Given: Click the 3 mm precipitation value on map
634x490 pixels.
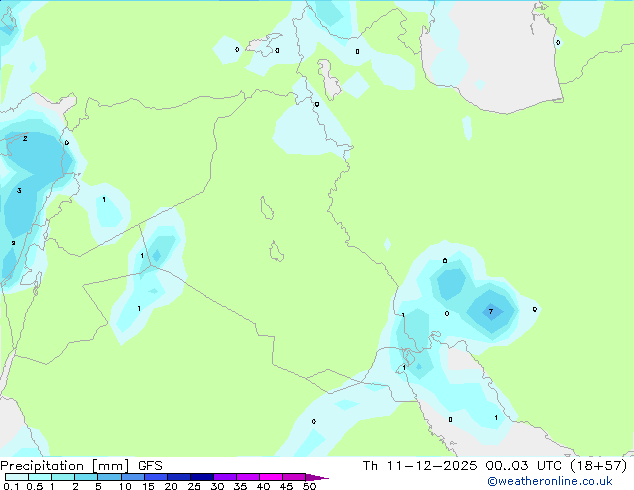Looking at the screenshot, I should coord(19,190).
